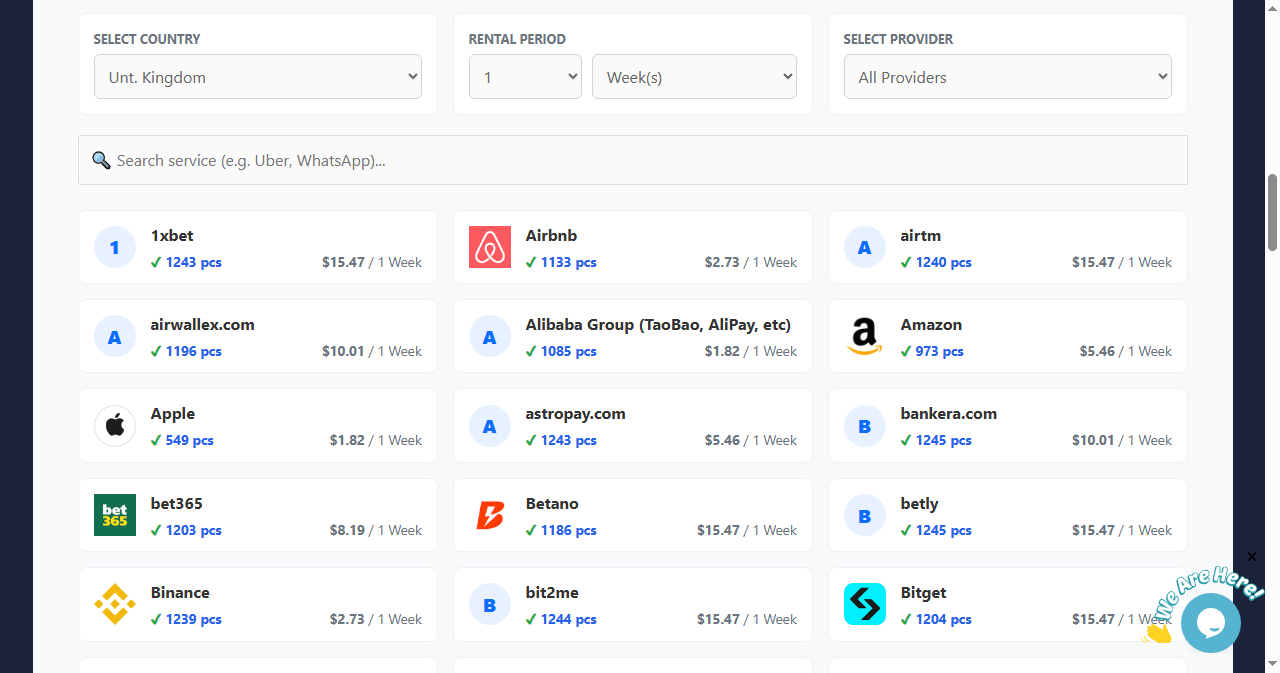1280x673 pixels.
Task: Click the 1186 pcs count for Betano
Action: coord(569,531)
